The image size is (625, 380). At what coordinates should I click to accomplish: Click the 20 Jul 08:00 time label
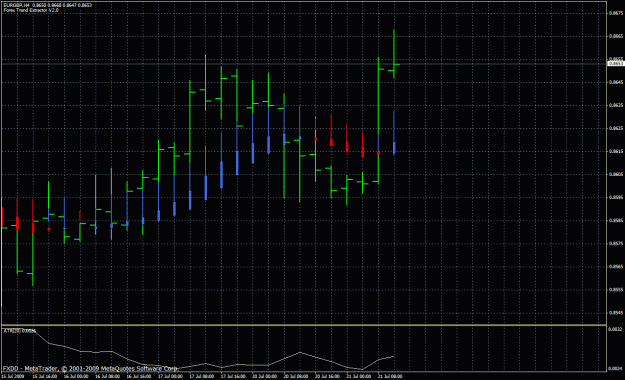pyautogui.click(x=296, y=376)
